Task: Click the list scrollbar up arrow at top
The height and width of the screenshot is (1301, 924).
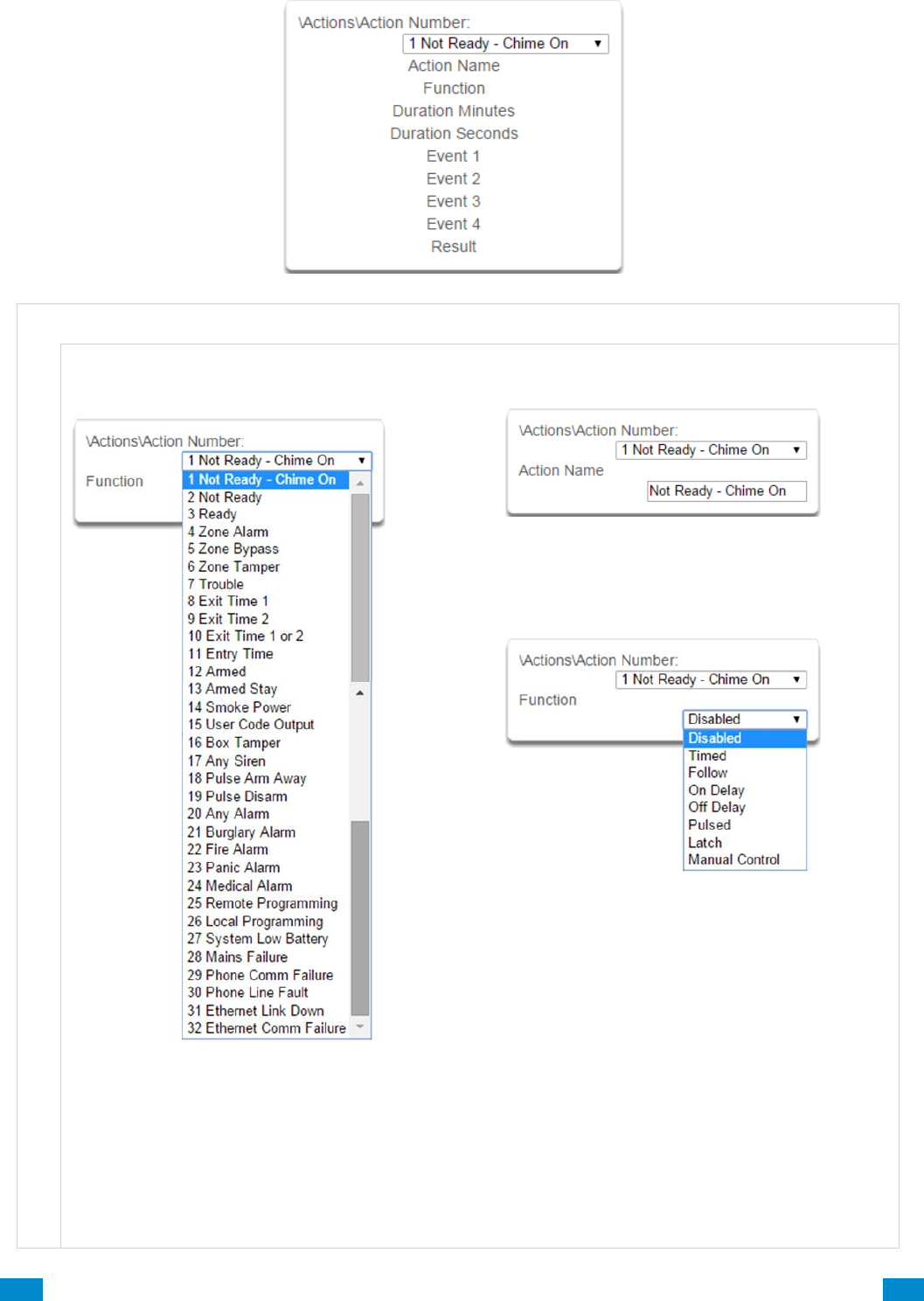Action: (360, 483)
